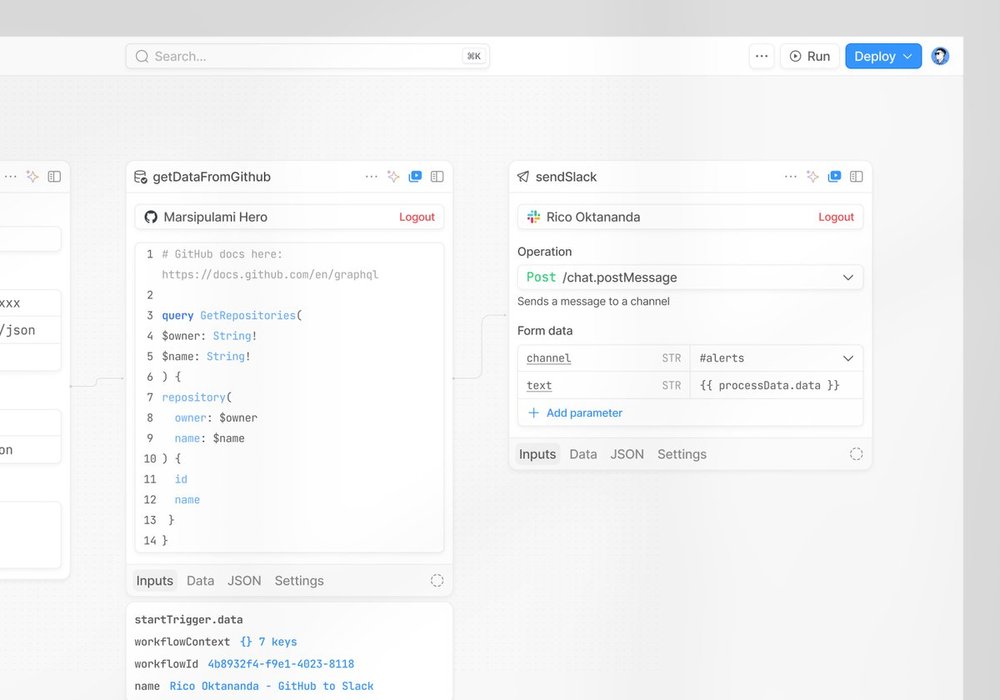This screenshot has width=1000, height=700.
Task: Click 'Sends a message to a channel' description
Action: (593, 301)
